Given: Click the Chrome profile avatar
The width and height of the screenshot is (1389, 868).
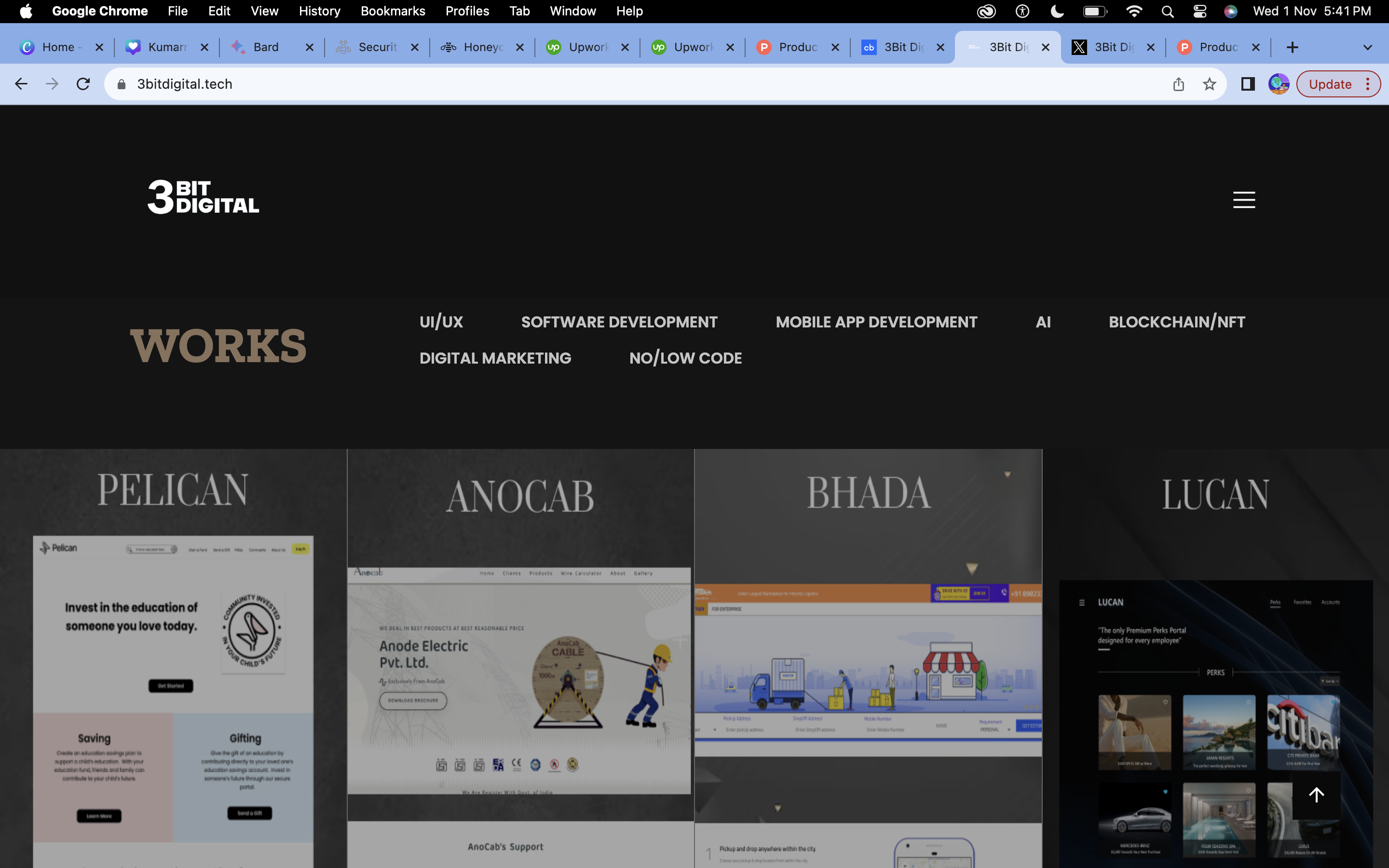Looking at the screenshot, I should [x=1278, y=84].
